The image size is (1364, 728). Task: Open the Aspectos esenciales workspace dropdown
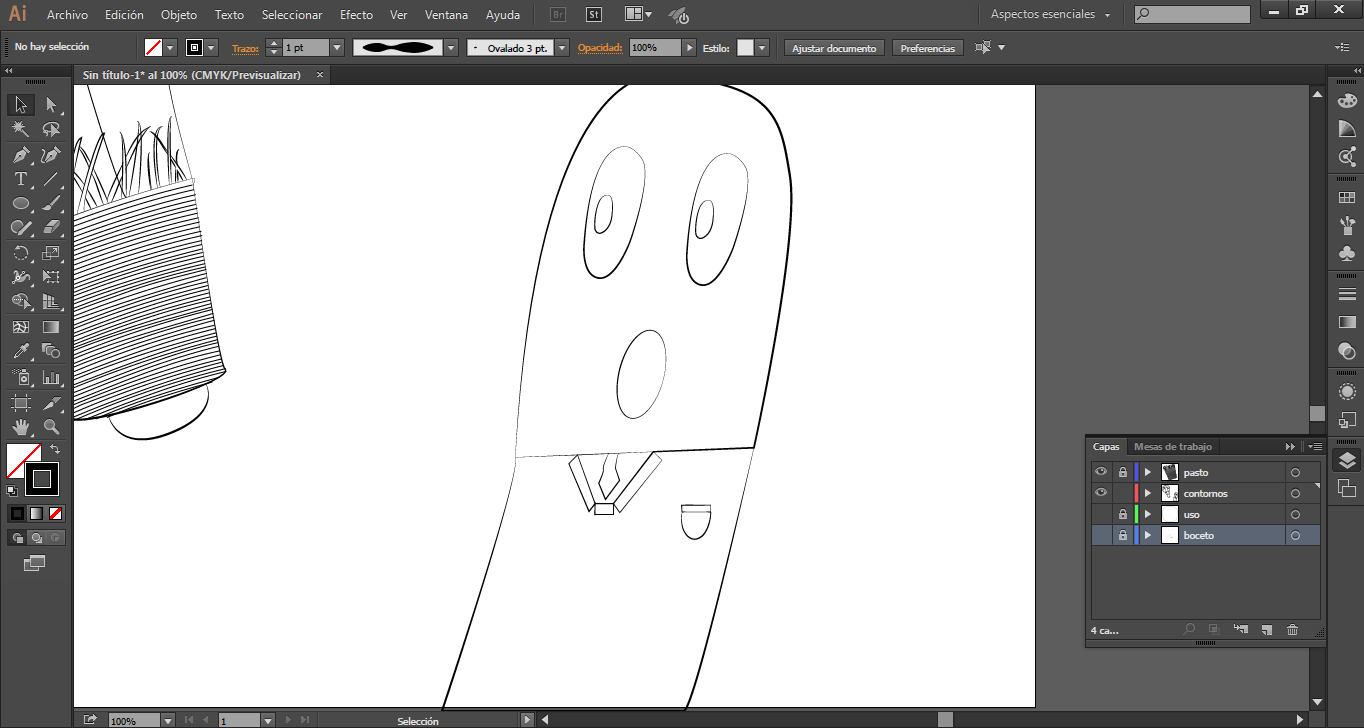tap(1050, 15)
